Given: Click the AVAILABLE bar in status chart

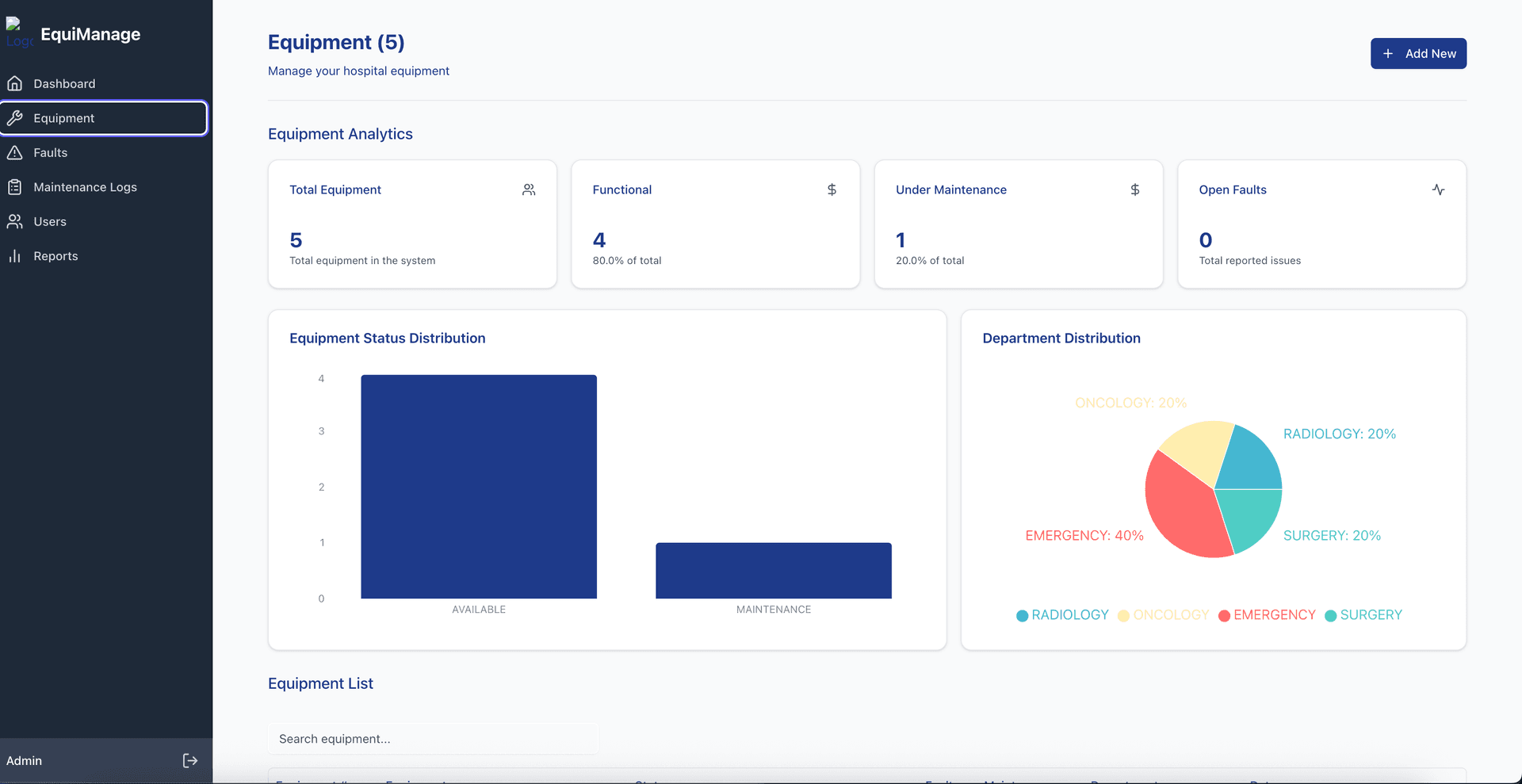Looking at the screenshot, I should point(479,487).
